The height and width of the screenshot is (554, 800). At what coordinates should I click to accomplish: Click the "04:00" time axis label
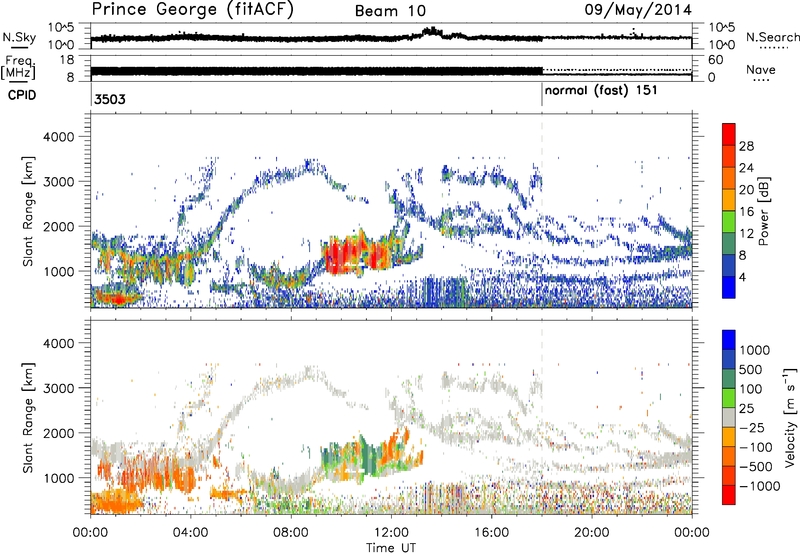[x=191, y=533]
